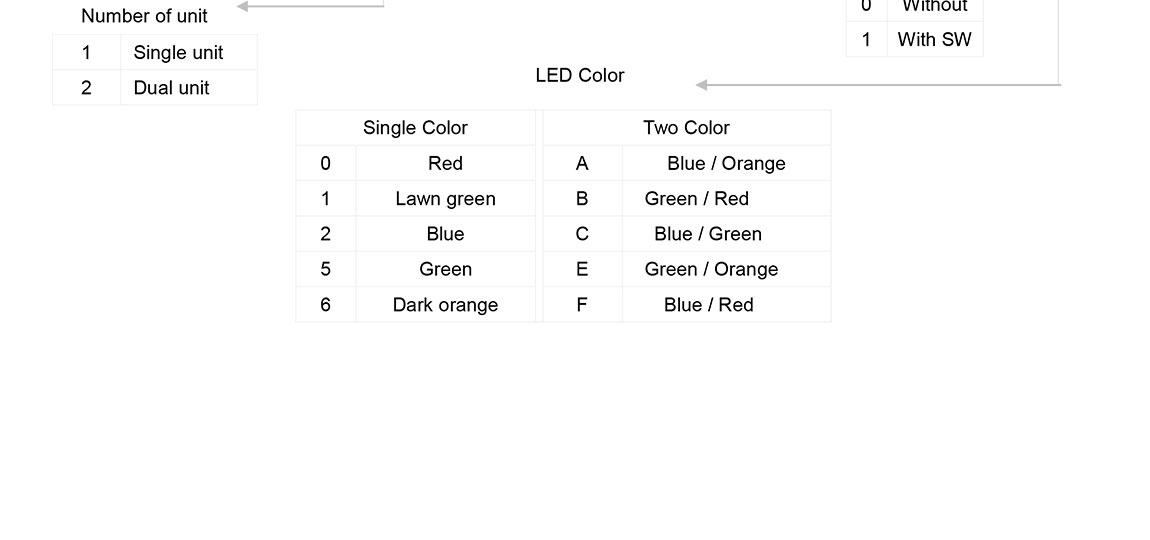This screenshot has width=1150, height=540.
Task: Click the arrowhead pointing to LED Color
Action: coord(702,85)
